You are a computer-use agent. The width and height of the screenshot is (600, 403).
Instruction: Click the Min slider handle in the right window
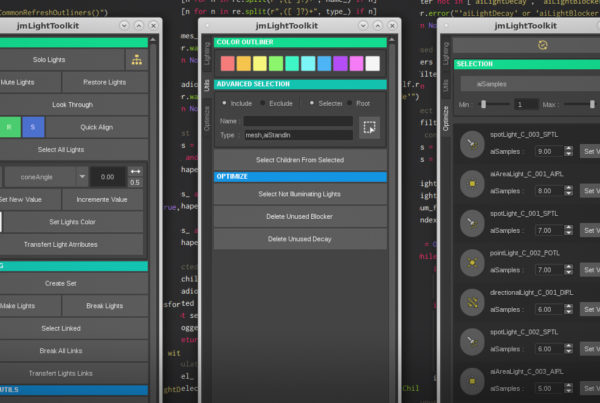(484, 104)
